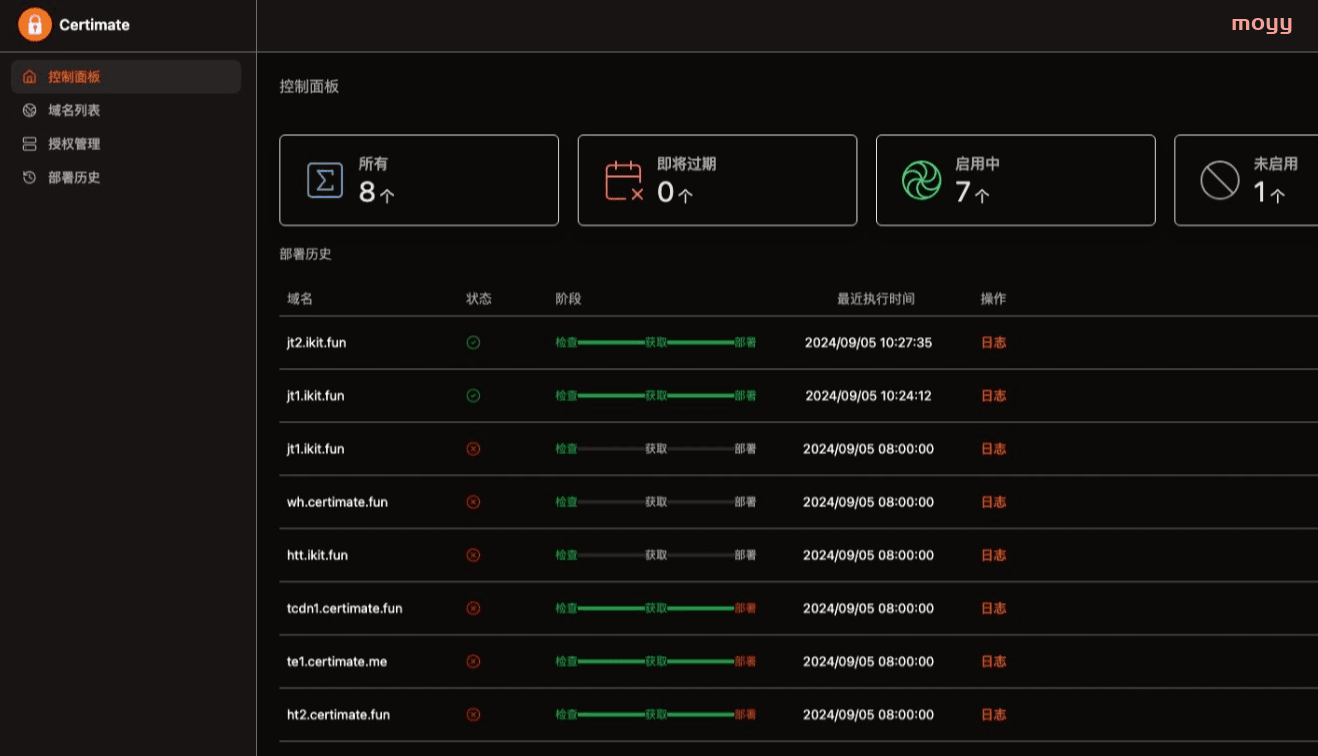The height and width of the screenshot is (756, 1318).
Task: Open the 0 个 count under 即将过期
Action: pos(675,192)
